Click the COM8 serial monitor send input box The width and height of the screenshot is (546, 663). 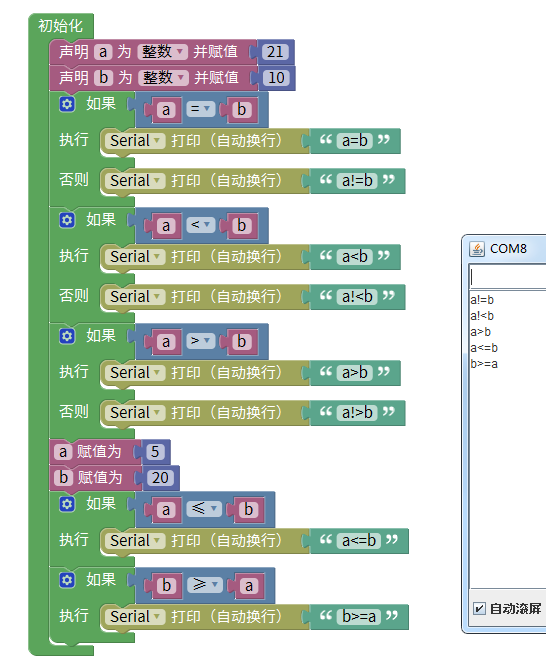click(508, 277)
